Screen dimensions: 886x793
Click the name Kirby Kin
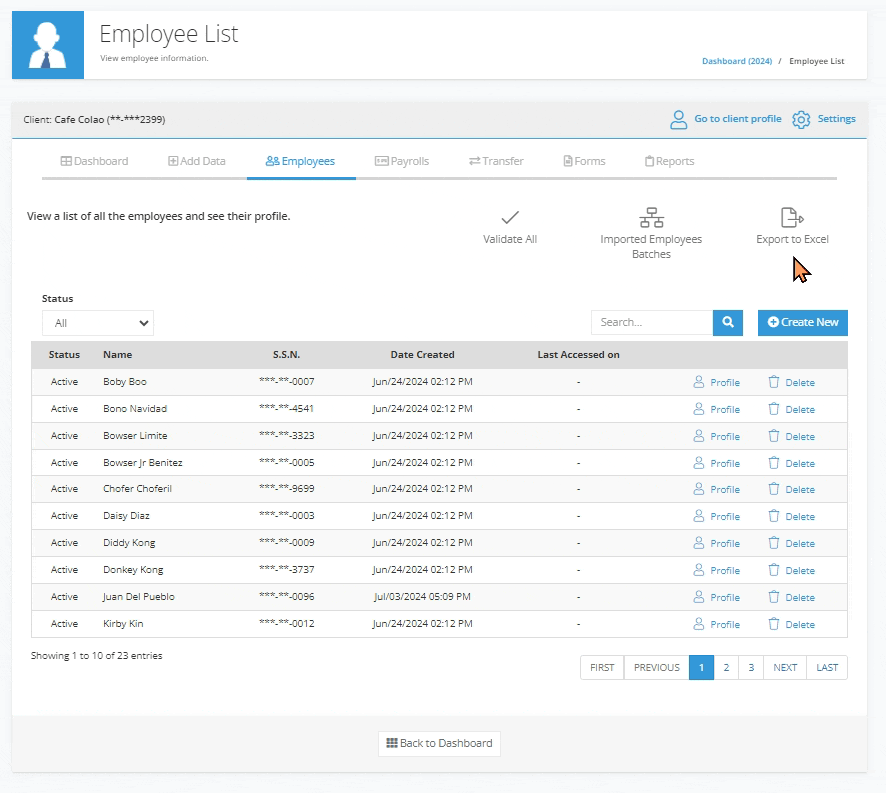point(123,624)
